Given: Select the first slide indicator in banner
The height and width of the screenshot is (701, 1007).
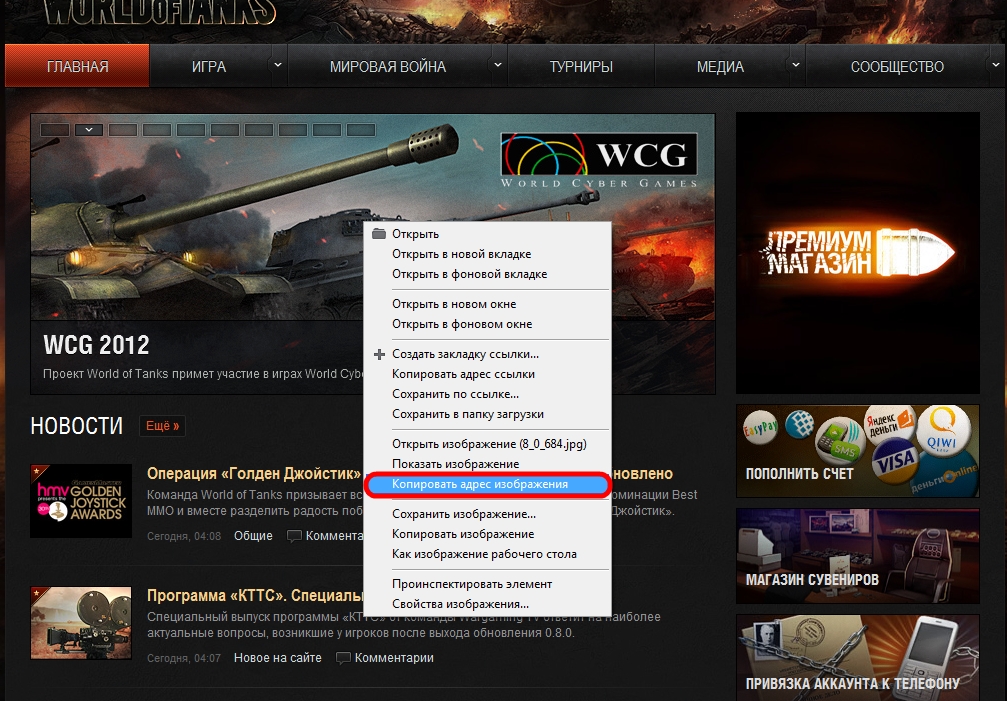Looking at the screenshot, I should (55, 130).
